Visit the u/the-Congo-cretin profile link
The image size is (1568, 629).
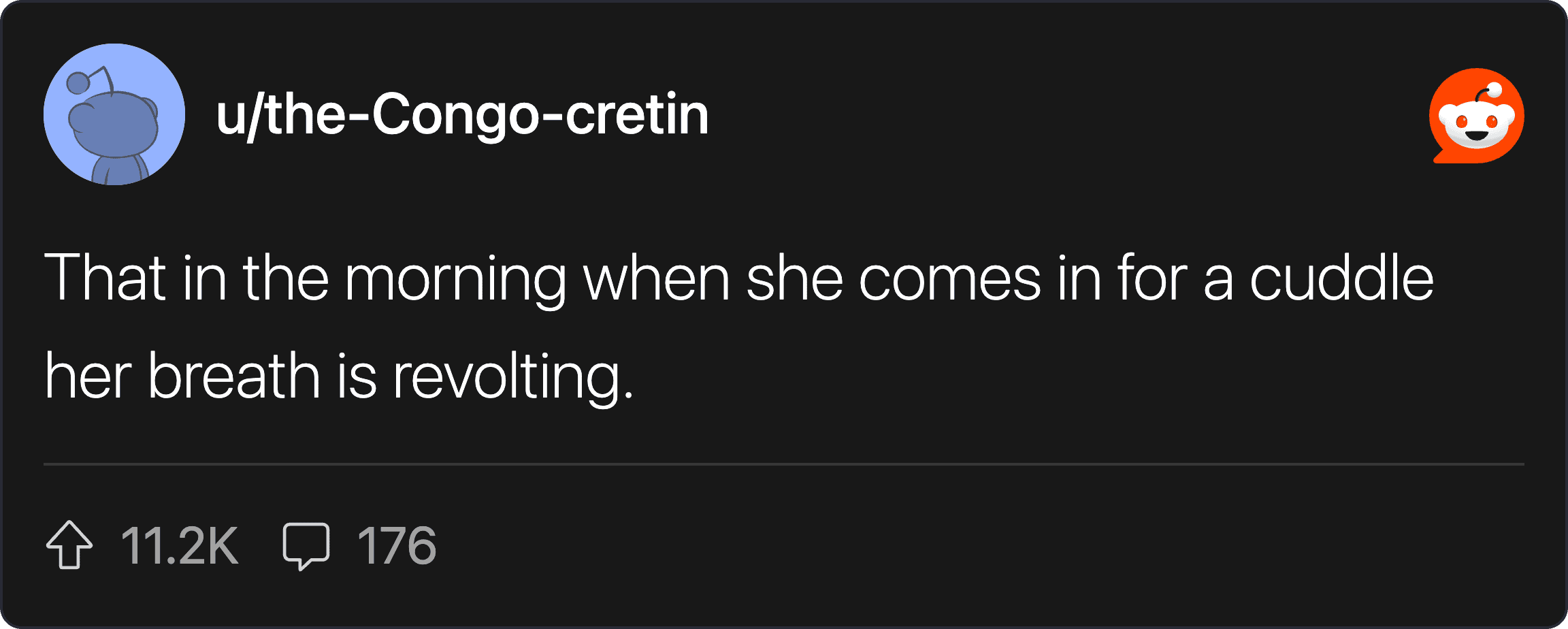tap(462, 116)
